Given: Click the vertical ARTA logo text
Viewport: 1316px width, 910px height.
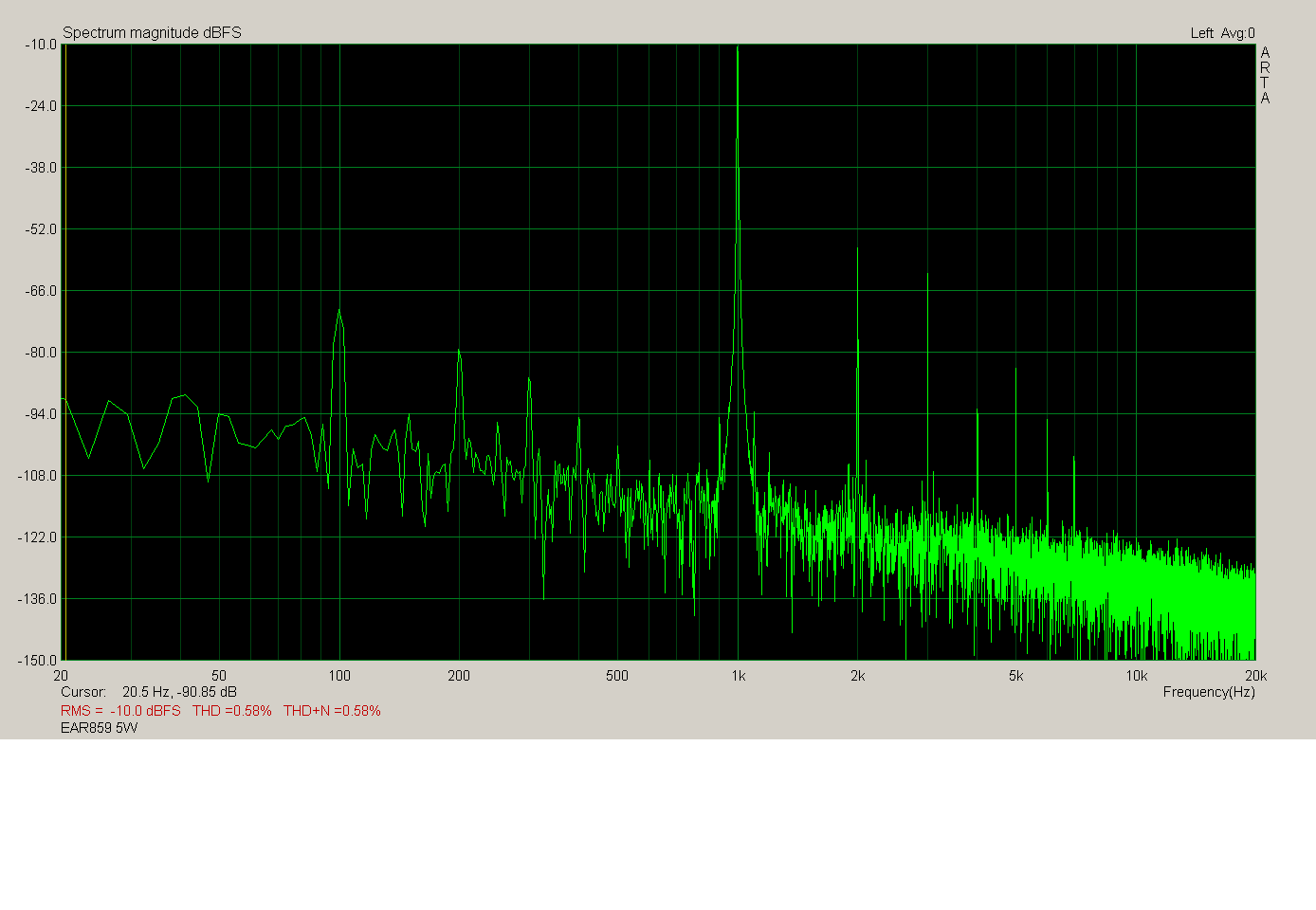Looking at the screenshot, I should (1265, 75).
